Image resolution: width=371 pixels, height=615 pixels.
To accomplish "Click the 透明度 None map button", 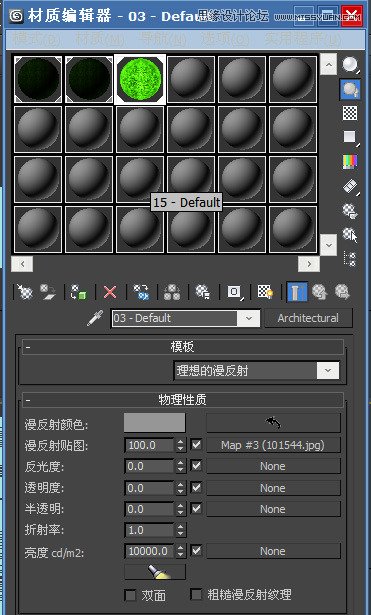I will click(x=273, y=488).
